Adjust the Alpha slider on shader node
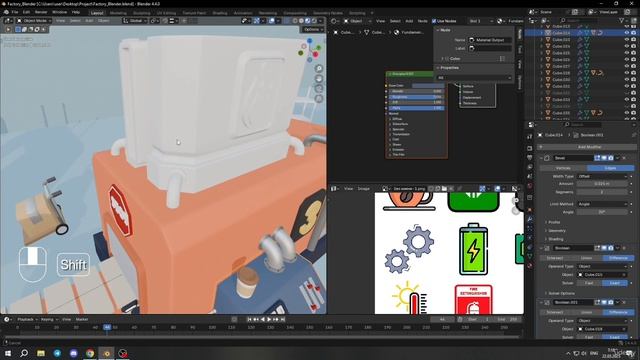This screenshot has height=360, width=640. coord(416,108)
